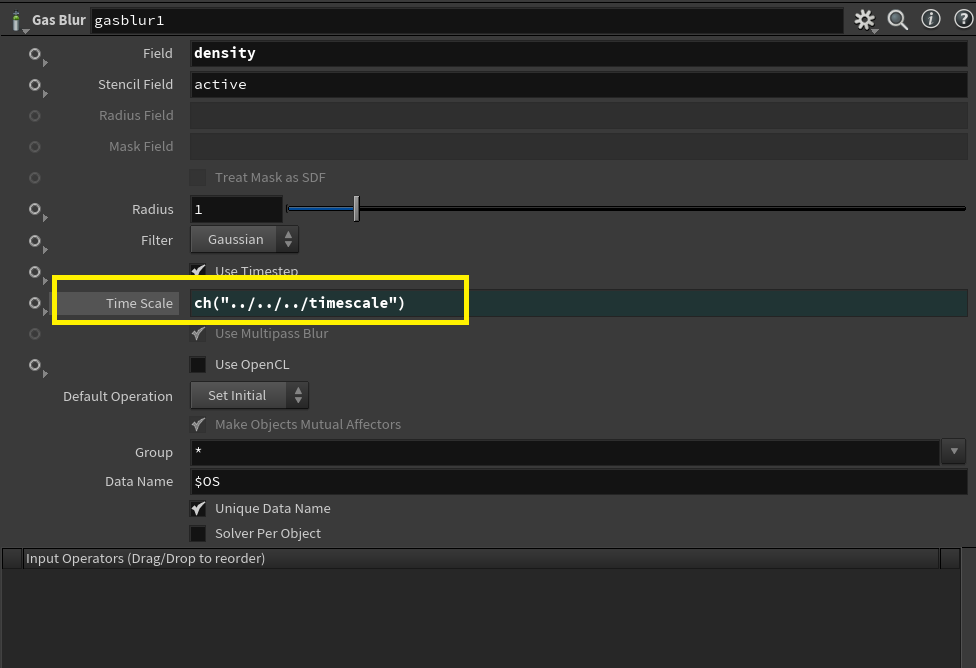Open the action menu beside Radius
Viewport: 976px width, 668px height.
tap(37, 211)
